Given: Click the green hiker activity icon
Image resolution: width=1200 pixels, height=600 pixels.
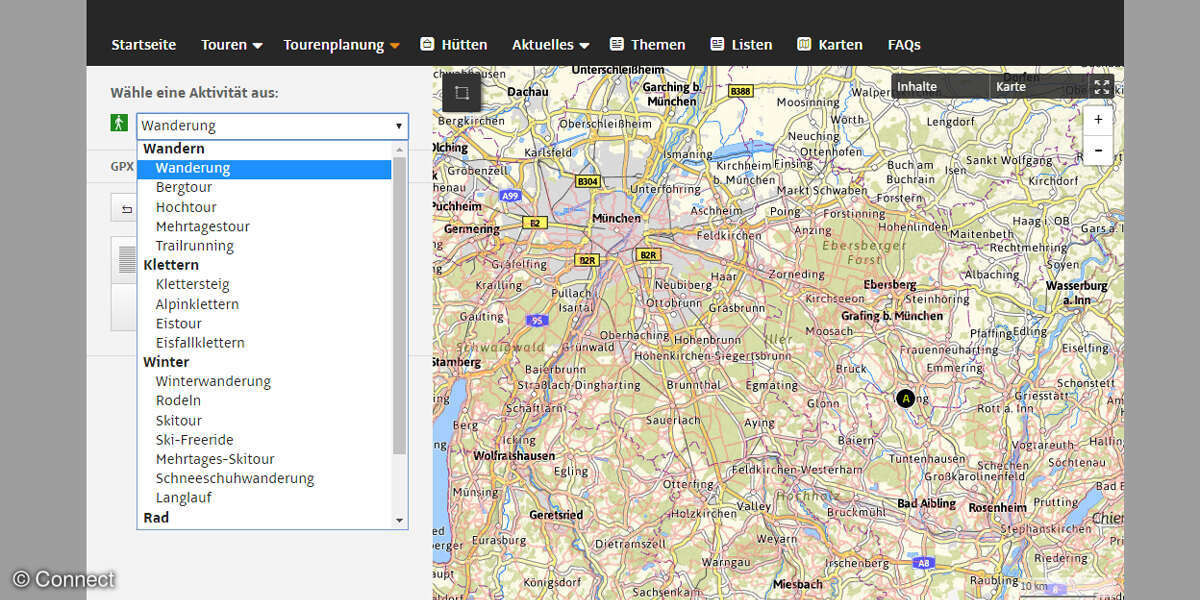Looking at the screenshot, I should click(120, 123).
